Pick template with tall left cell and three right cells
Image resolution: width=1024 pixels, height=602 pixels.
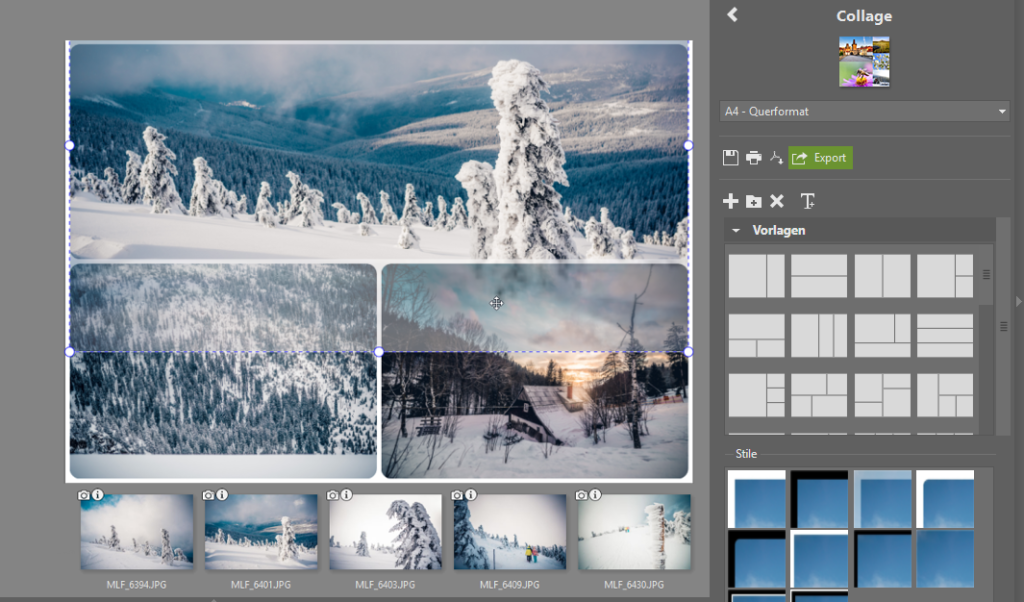click(x=945, y=395)
